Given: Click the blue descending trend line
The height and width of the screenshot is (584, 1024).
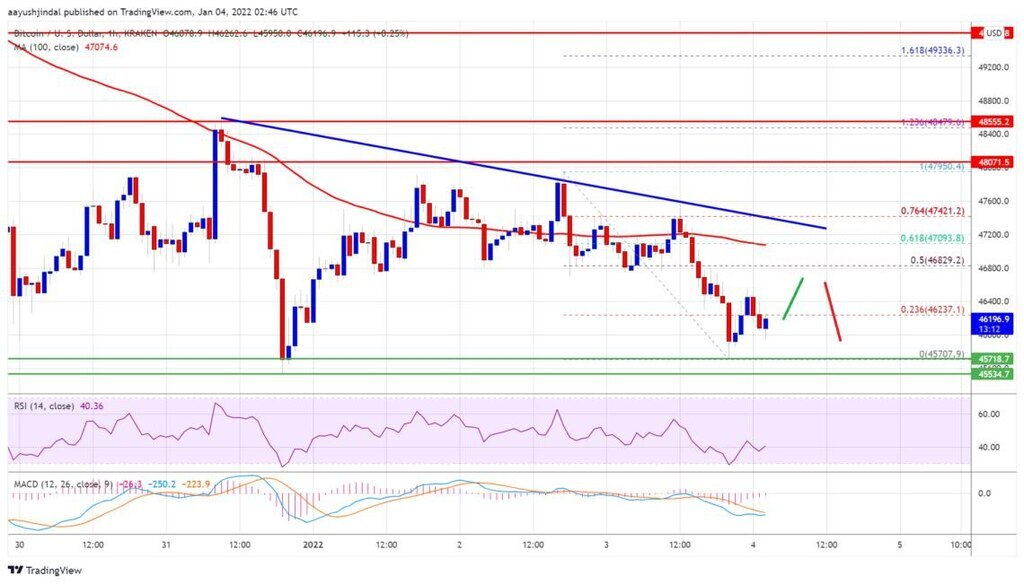Looking at the screenshot, I should pos(524,173).
